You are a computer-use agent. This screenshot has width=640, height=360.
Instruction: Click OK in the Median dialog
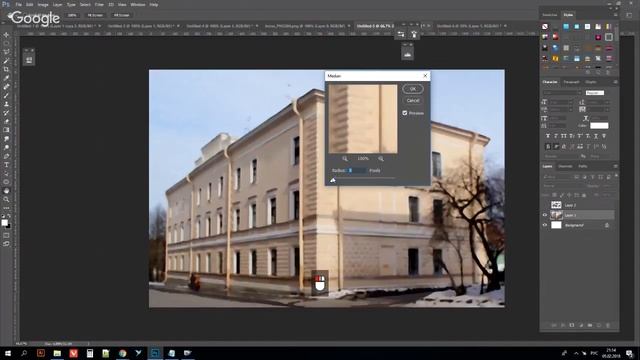click(413, 89)
